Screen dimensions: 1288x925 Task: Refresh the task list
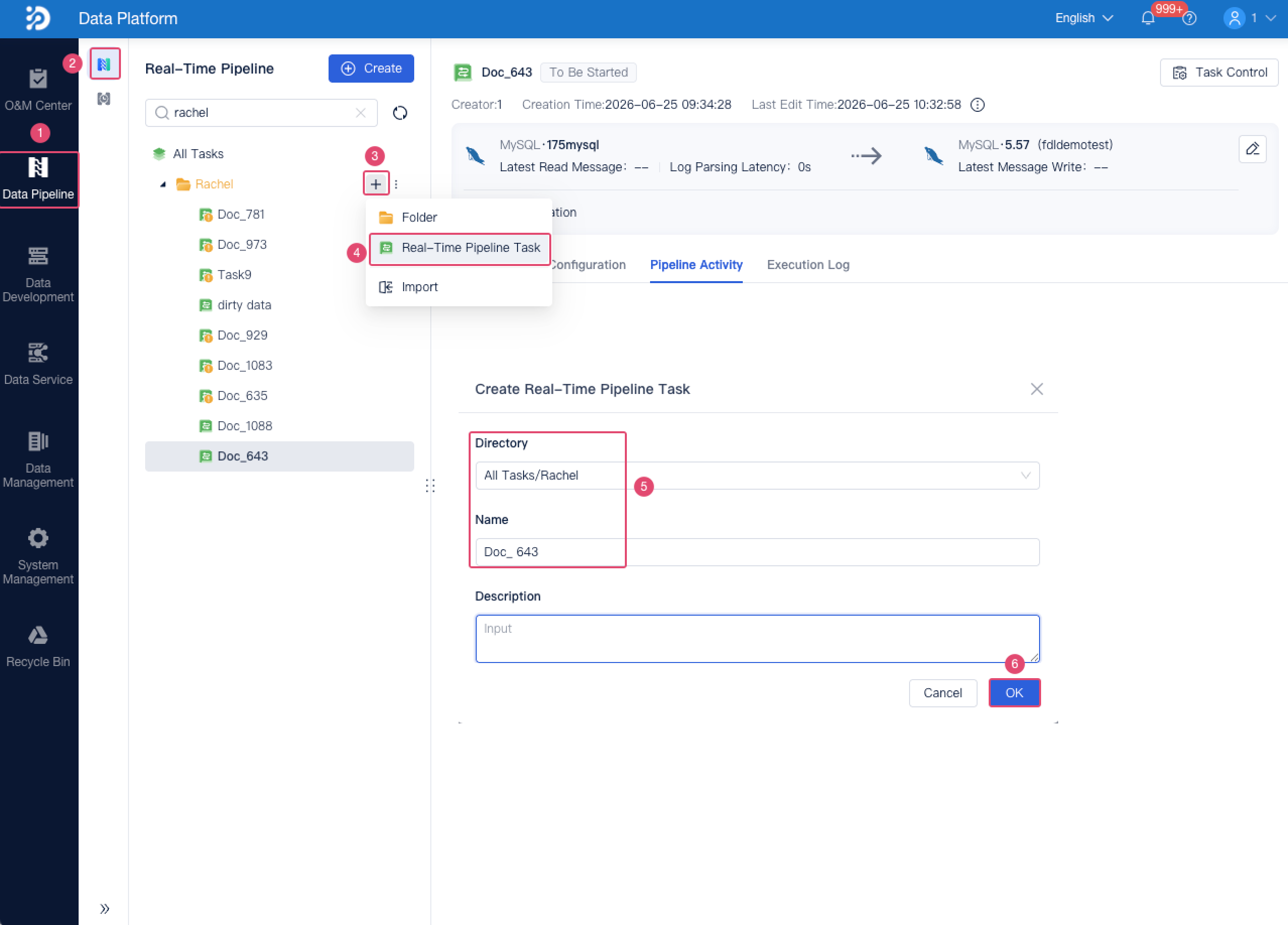click(400, 113)
